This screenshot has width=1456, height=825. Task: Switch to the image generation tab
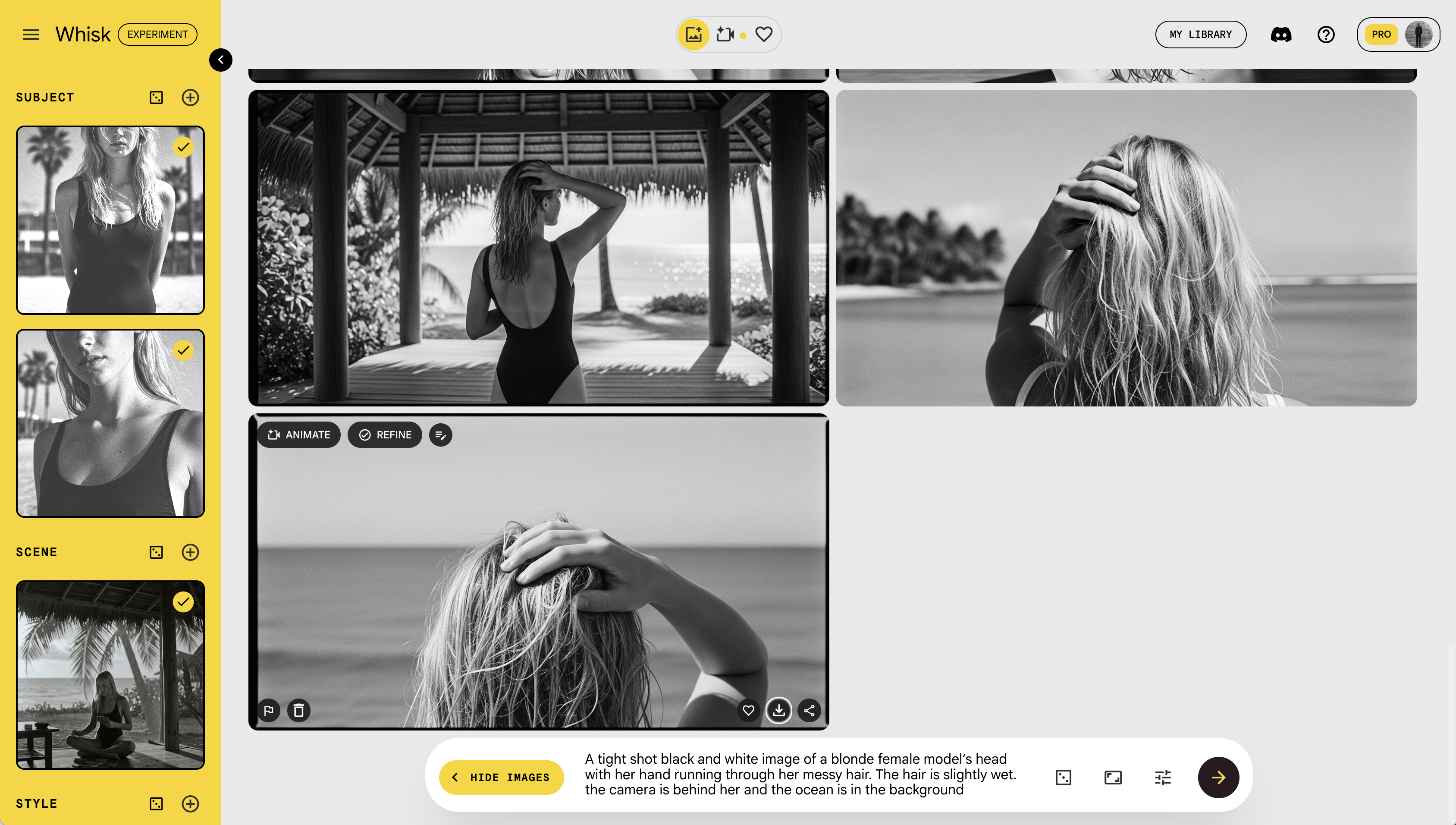coord(694,35)
